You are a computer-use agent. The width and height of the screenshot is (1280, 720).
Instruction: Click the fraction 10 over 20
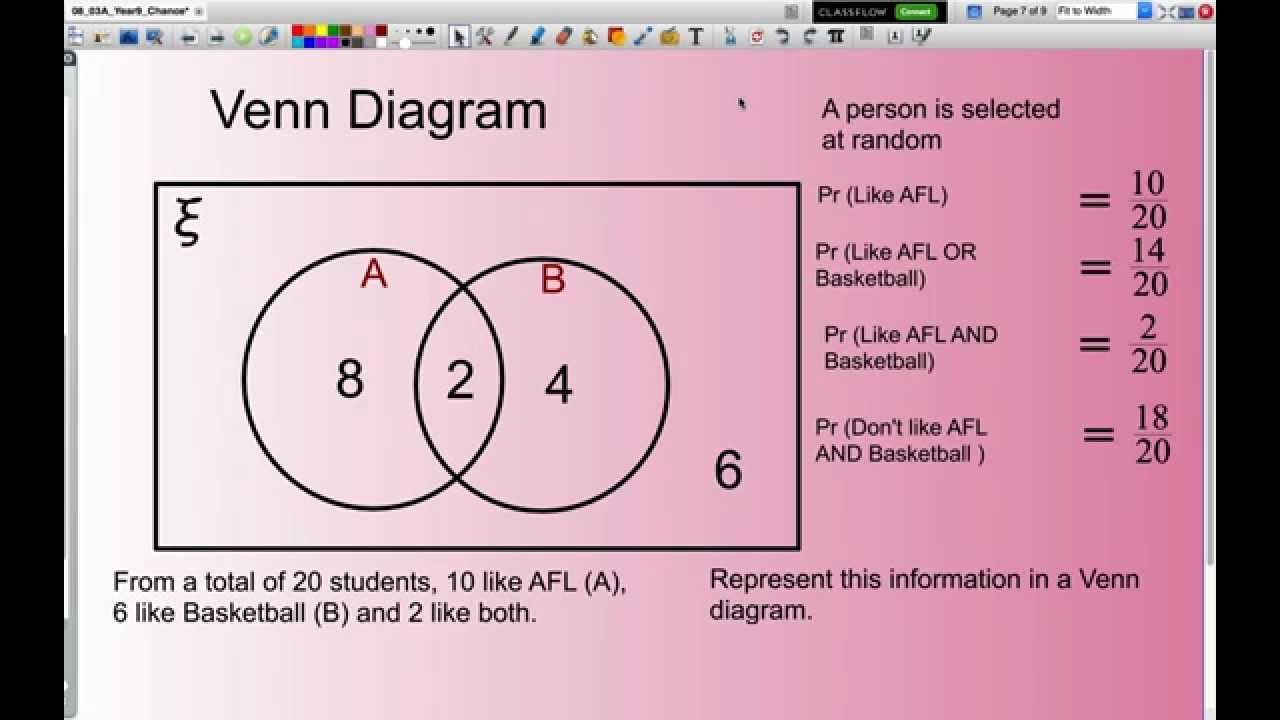click(x=1148, y=200)
